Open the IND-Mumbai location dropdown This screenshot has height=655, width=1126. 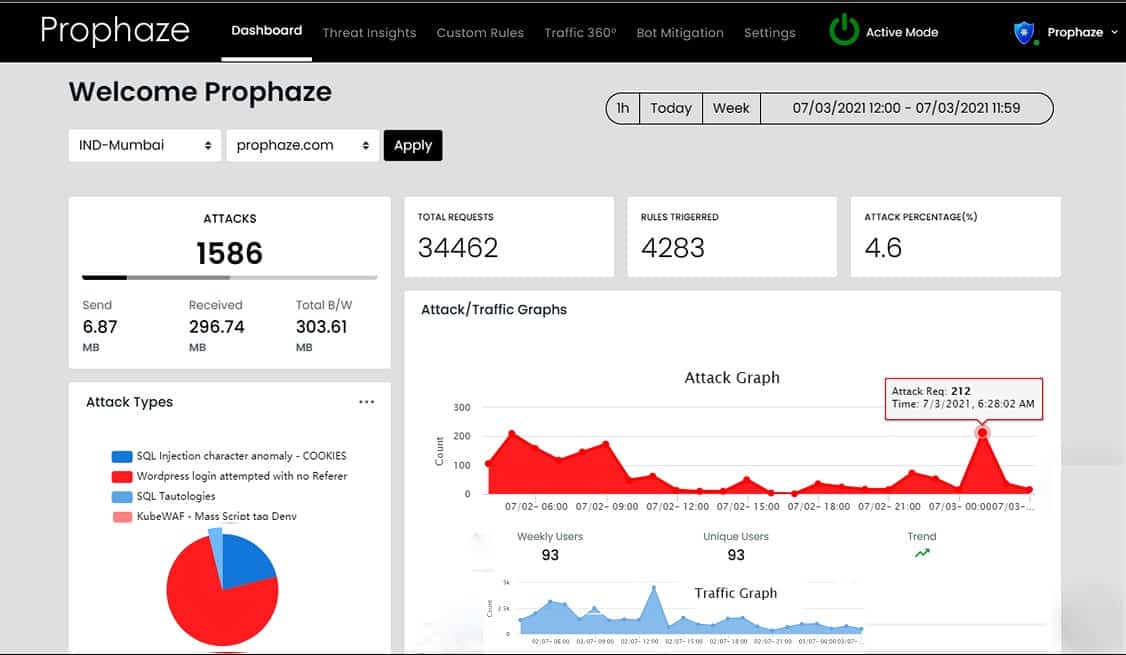(144, 145)
